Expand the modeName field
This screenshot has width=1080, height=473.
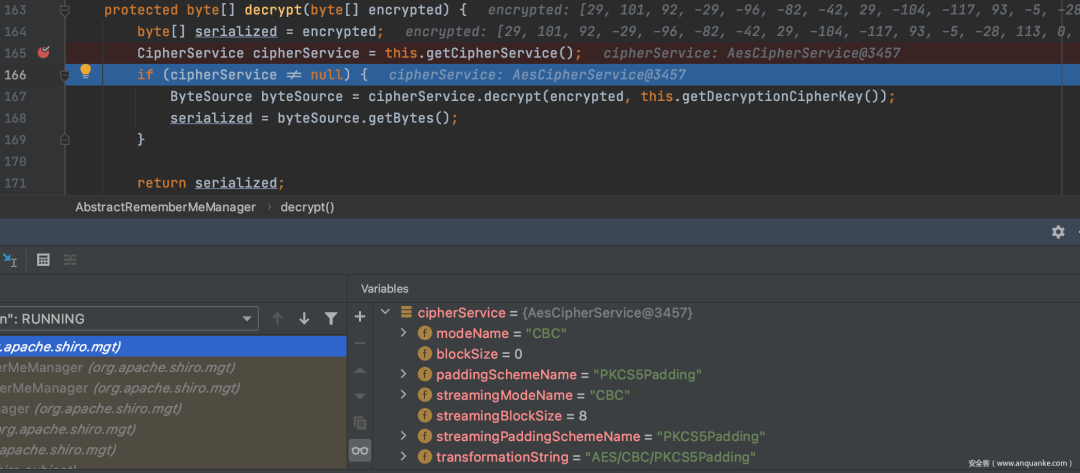coord(404,333)
